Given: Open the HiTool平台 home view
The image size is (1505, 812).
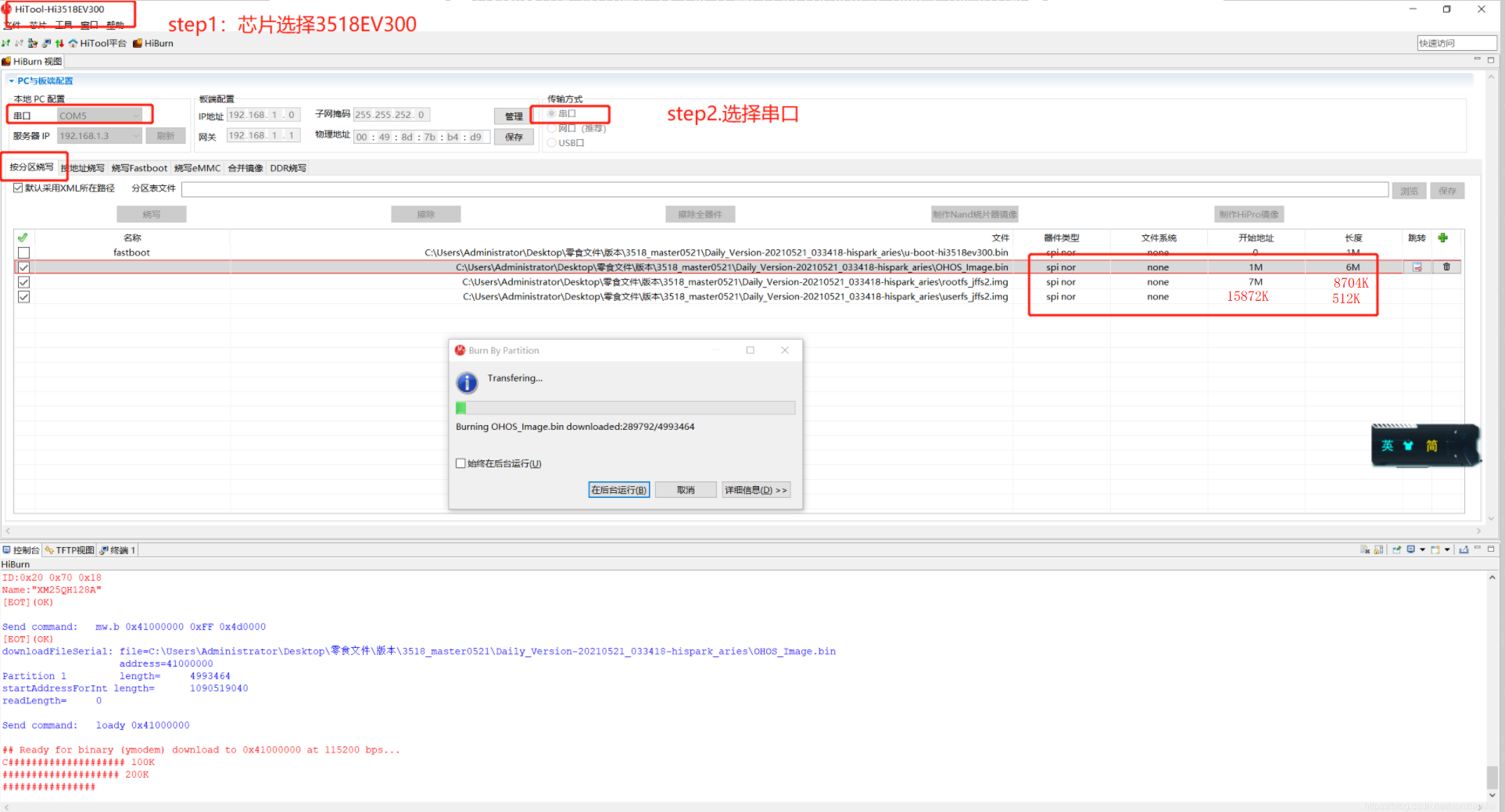Looking at the screenshot, I should point(99,43).
